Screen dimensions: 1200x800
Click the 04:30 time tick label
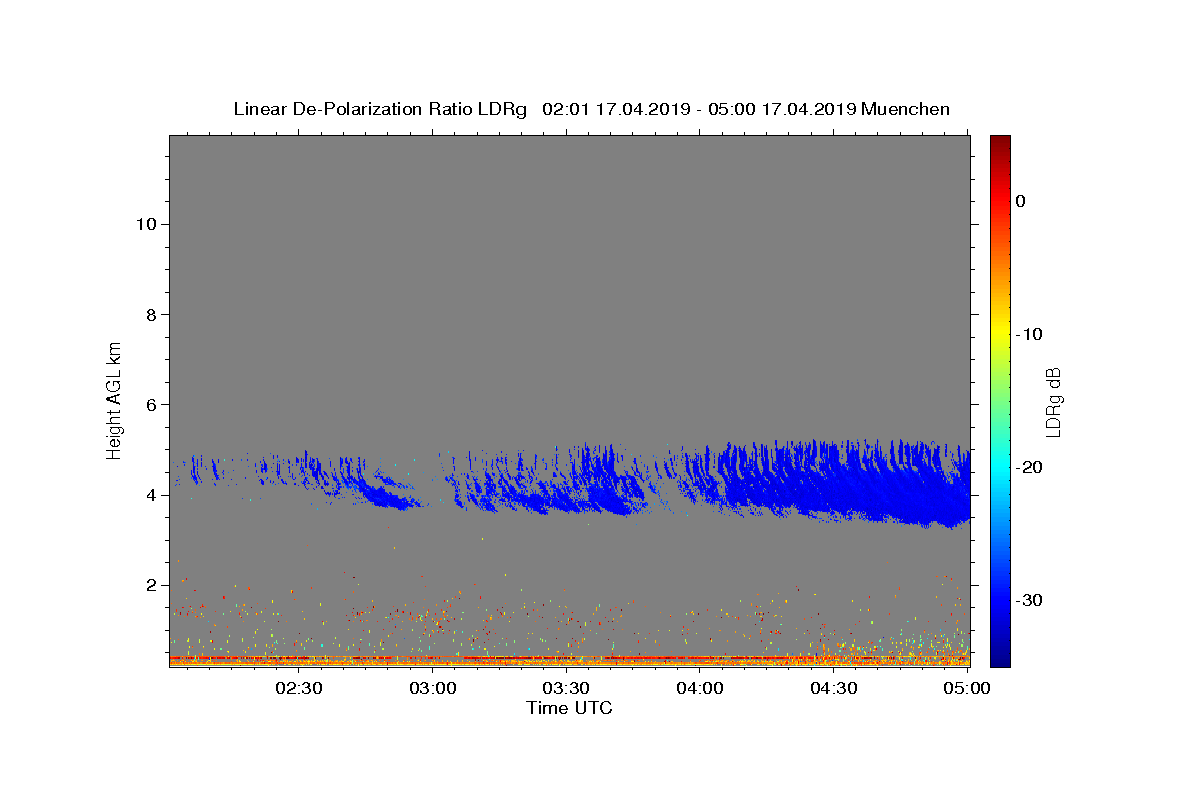pos(834,688)
